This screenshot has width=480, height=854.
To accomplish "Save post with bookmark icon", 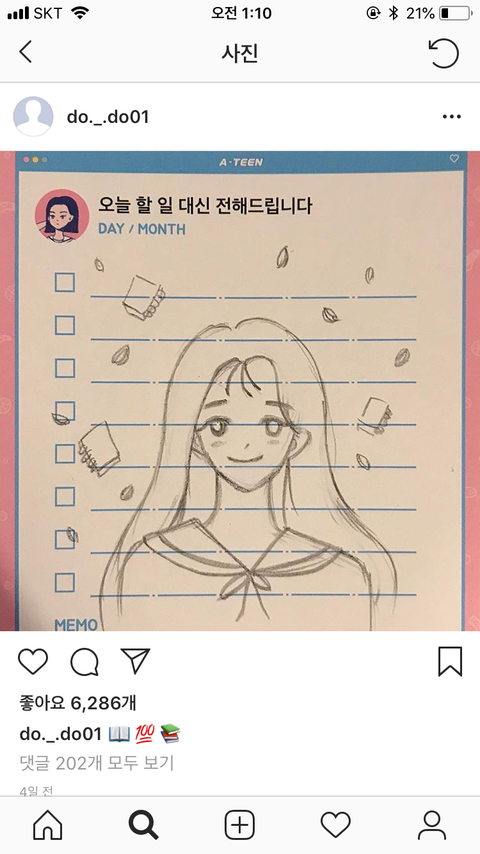I will (x=450, y=662).
